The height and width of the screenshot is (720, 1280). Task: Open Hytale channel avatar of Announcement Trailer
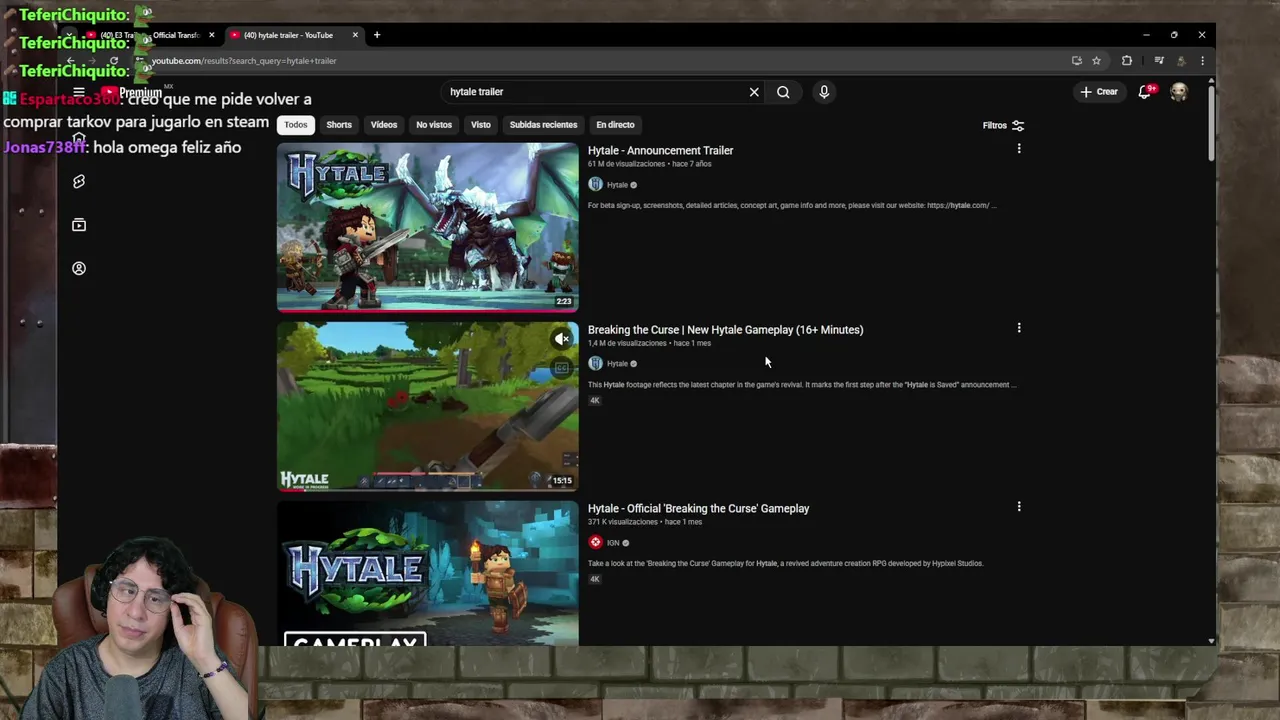point(595,185)
